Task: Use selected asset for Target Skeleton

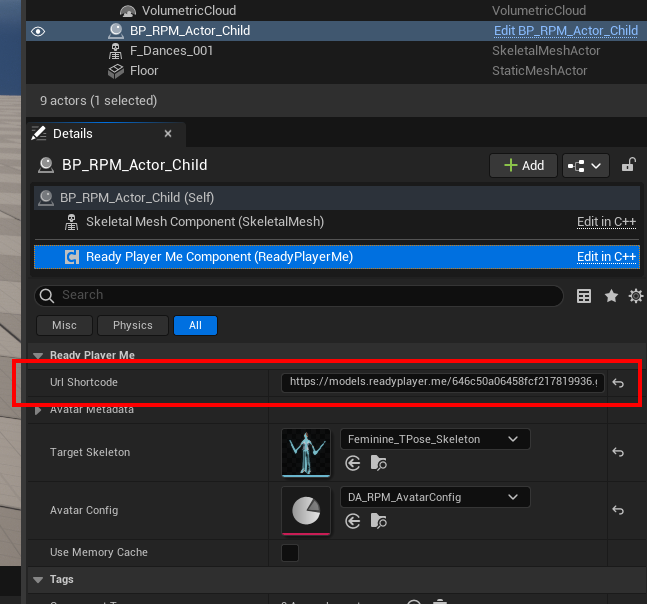Action: tap(353, 463)
